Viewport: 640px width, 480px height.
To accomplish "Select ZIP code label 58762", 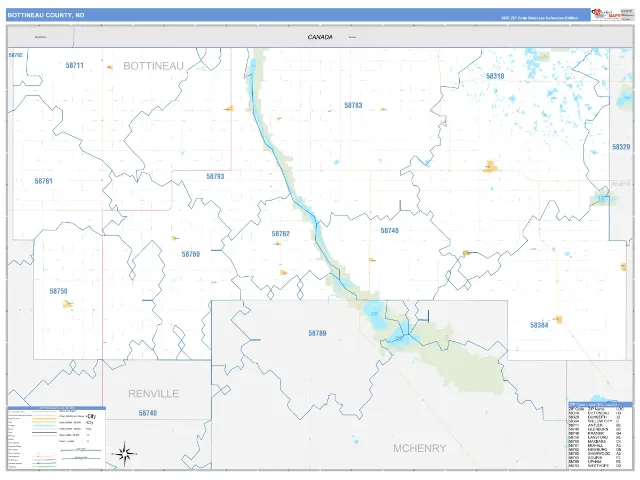I will 280,234.
